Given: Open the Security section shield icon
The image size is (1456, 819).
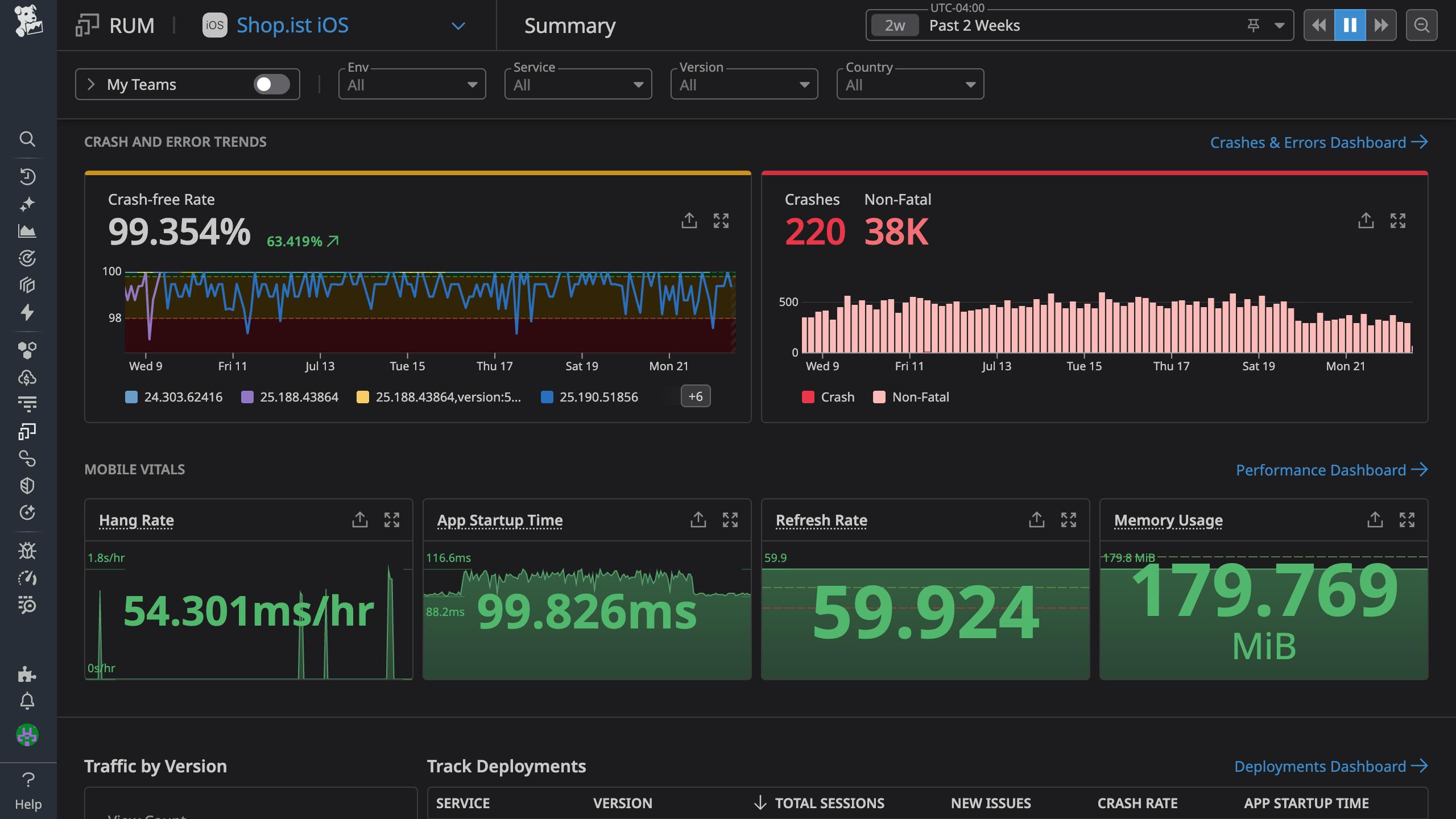Looking at the screenshot, I should pyautogui.click(x=27, y=485).
